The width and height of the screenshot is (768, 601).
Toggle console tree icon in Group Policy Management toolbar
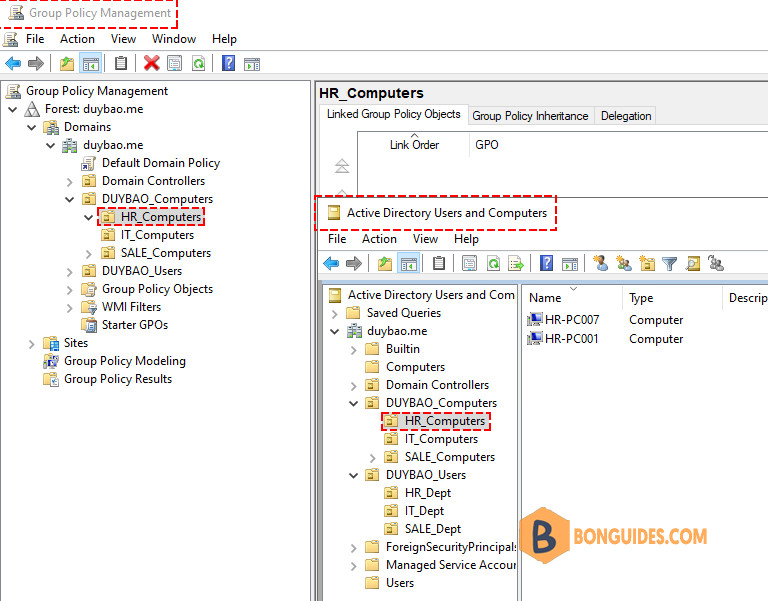91,64
